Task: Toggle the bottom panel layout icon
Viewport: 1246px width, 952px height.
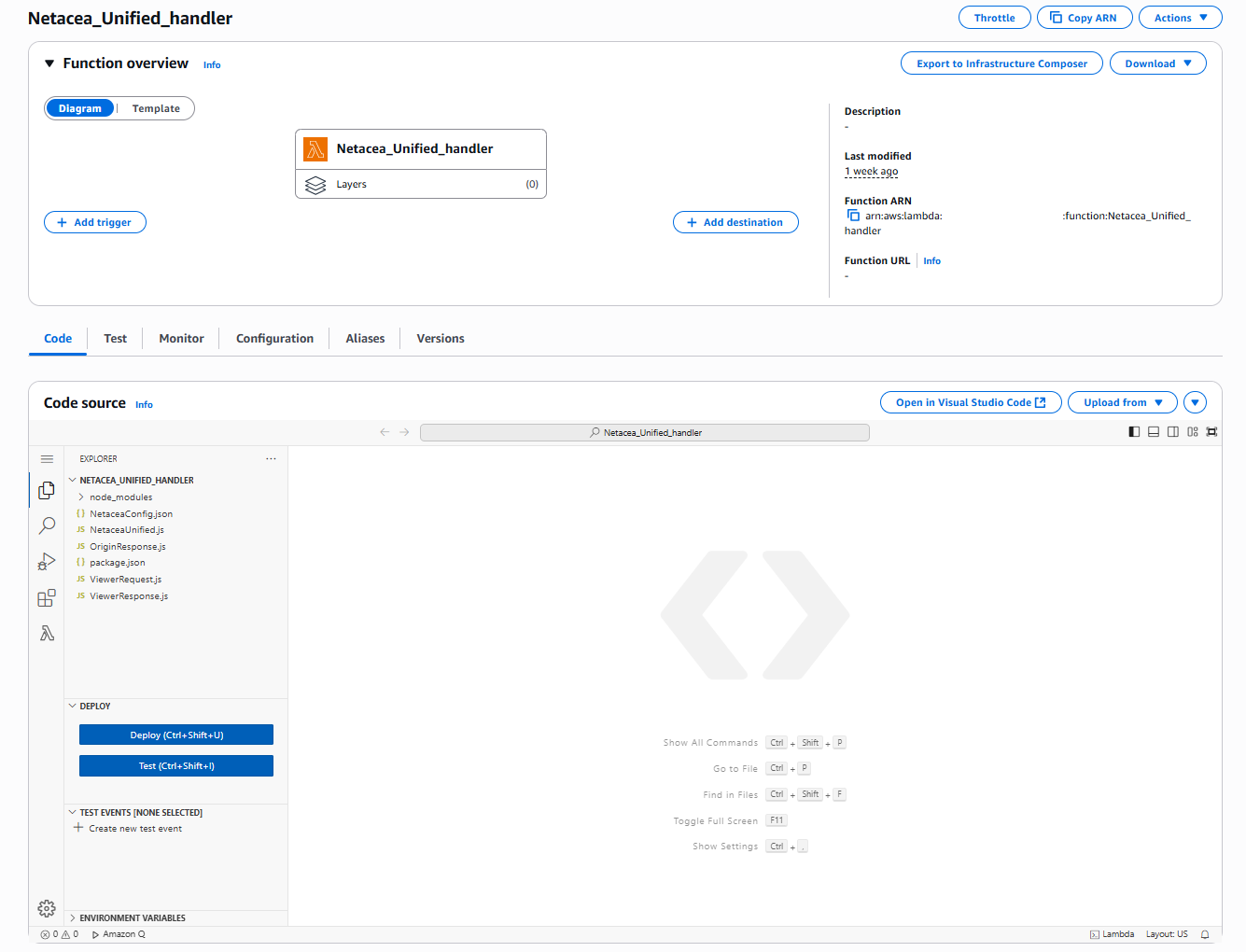Action: click(x=1154, y=432)
